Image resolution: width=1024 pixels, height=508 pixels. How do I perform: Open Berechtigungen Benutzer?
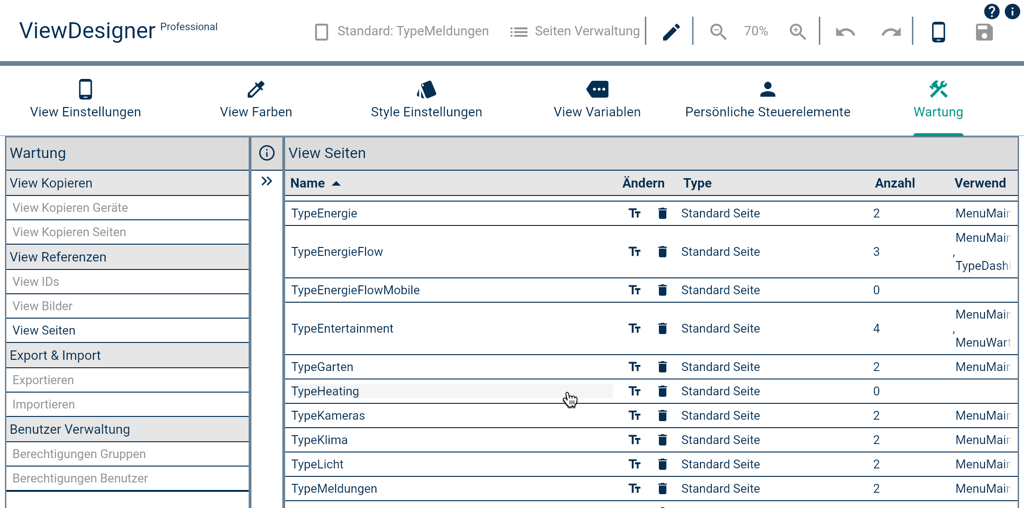pyautogui.click(x=128, y=478)
